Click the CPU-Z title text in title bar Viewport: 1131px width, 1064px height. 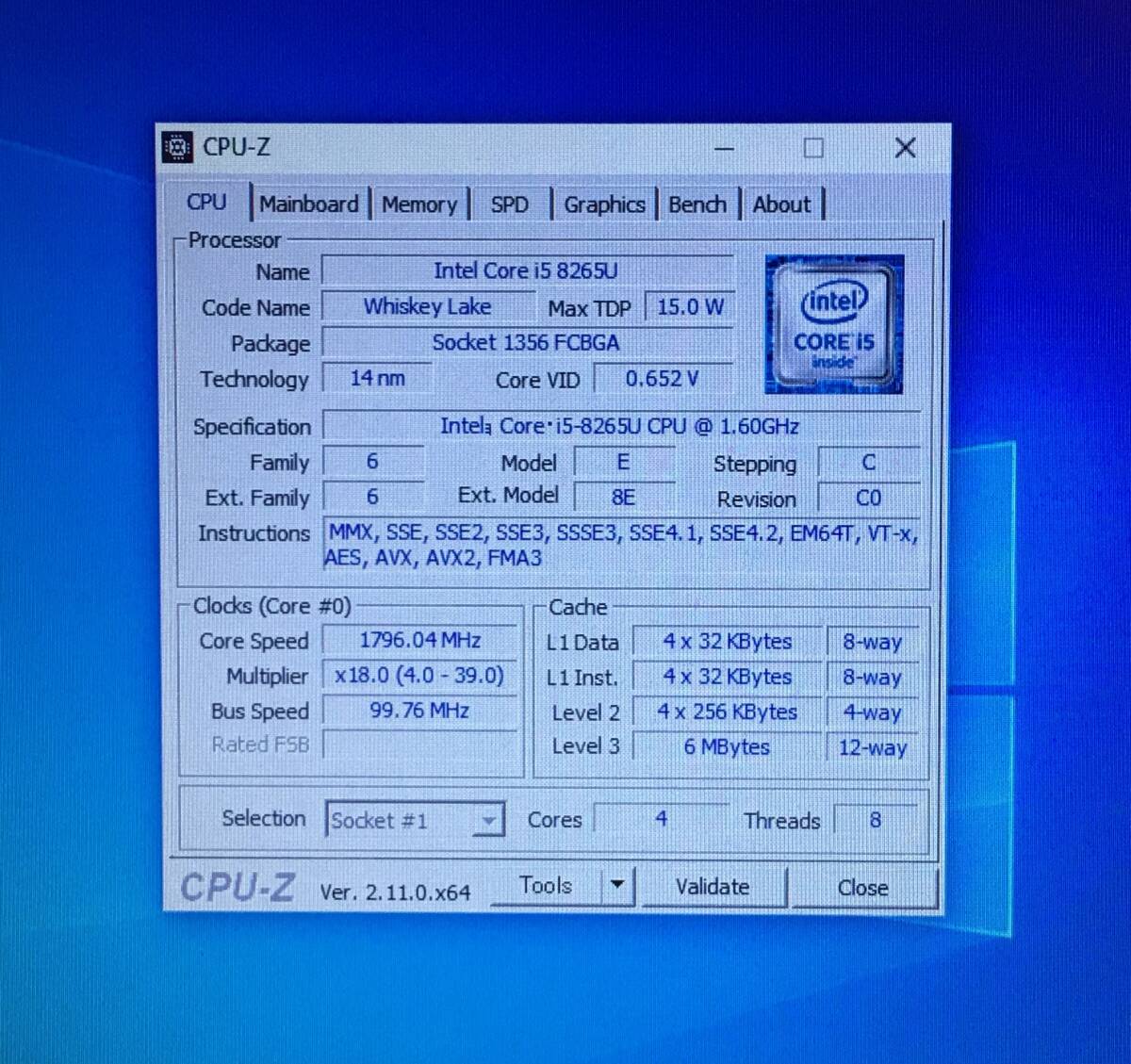point(237,147)
